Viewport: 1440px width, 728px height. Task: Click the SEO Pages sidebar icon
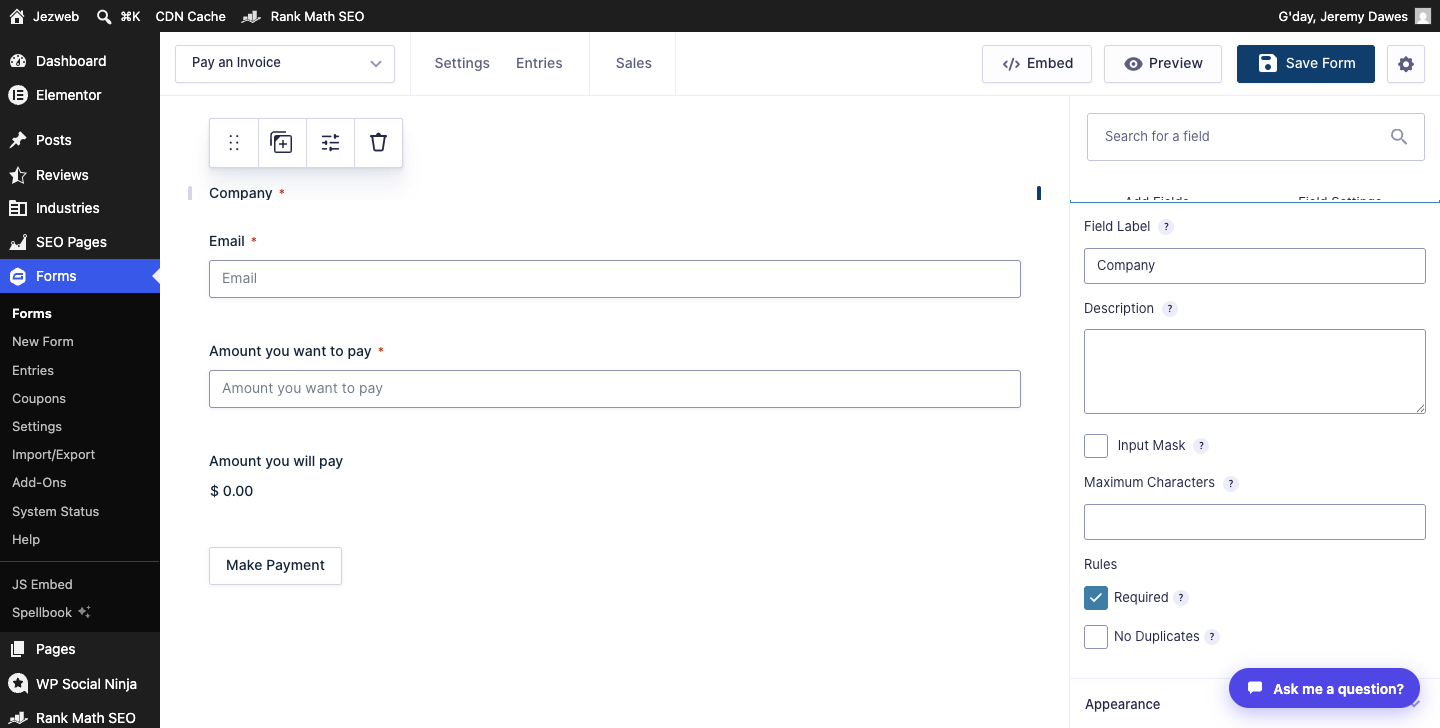point(18,242)
